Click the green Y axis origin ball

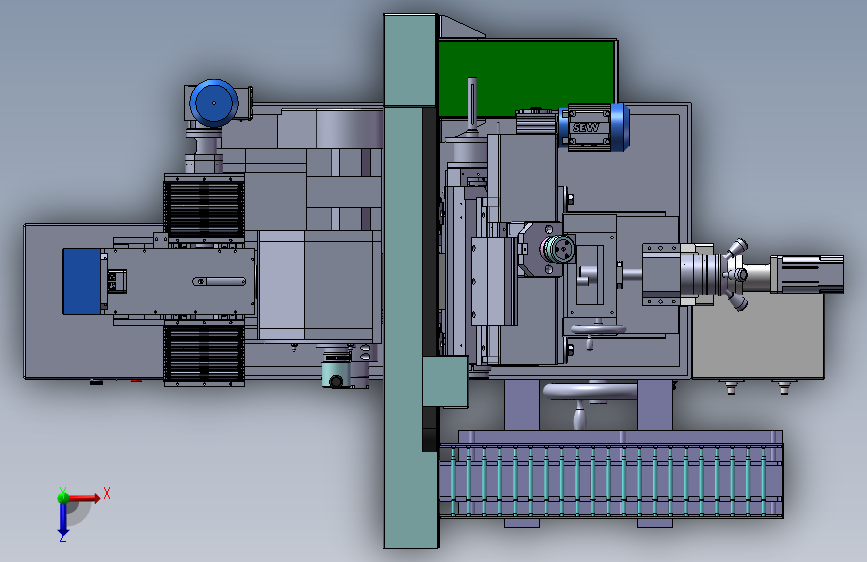tap(63, 497)
